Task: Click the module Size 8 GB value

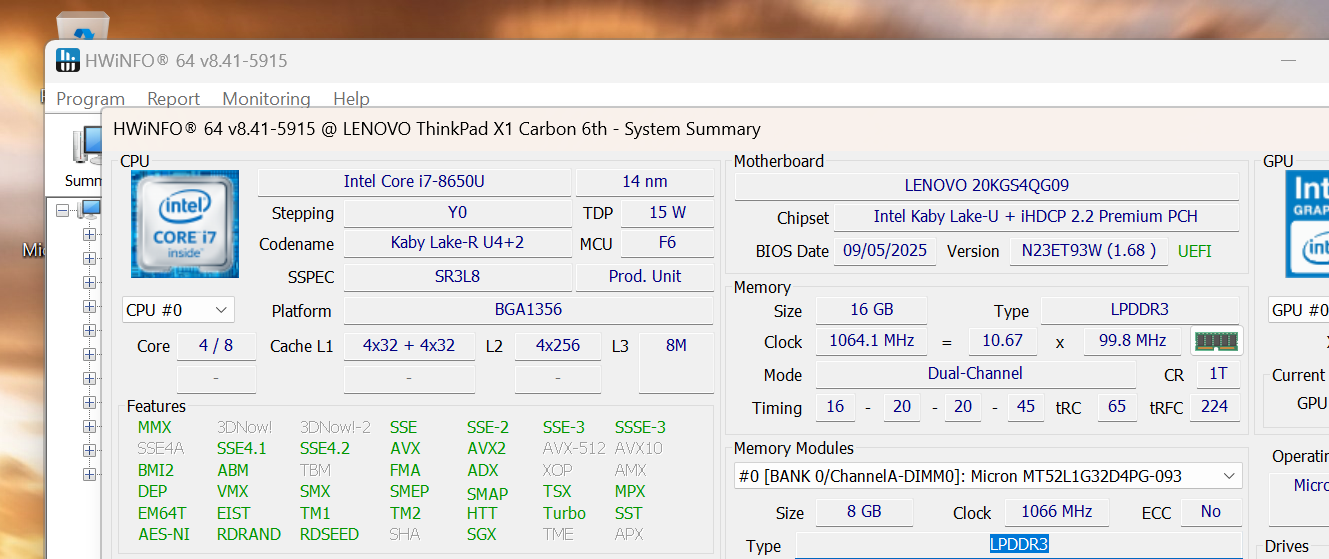Action: (x=864, y=512)
